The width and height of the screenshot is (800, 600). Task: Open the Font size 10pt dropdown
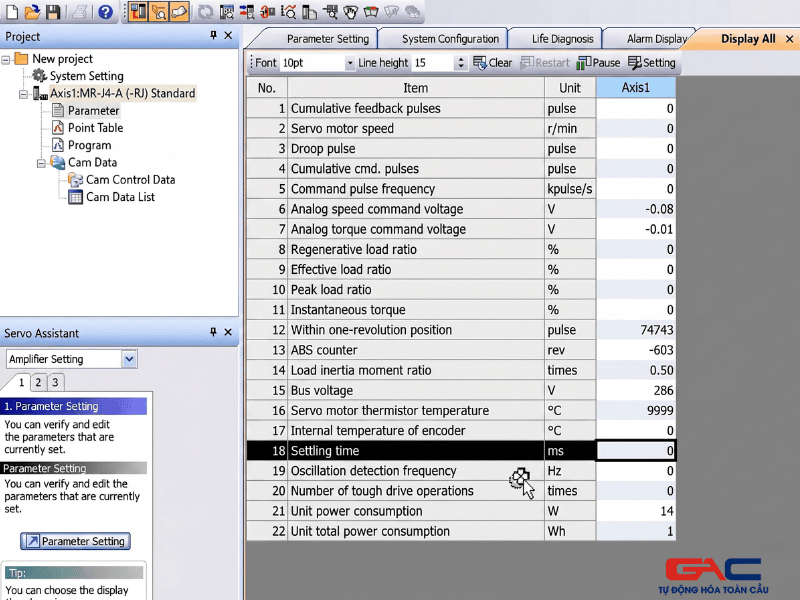tap(349, 63)
